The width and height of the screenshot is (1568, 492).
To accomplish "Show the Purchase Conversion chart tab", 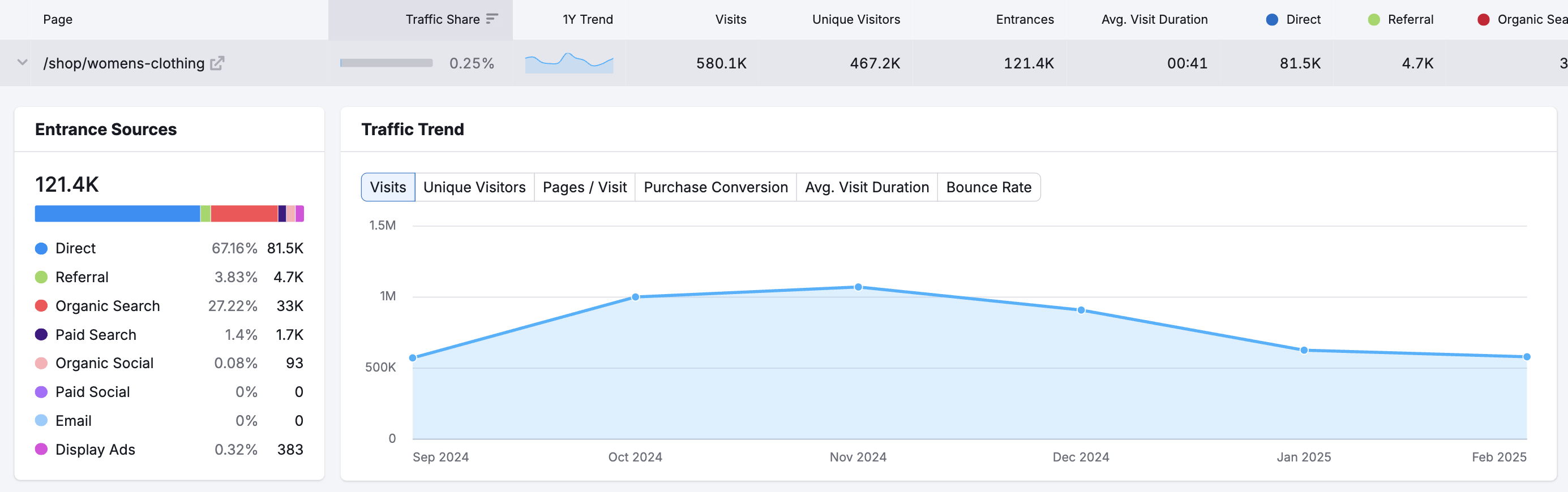I will [715, 187].
